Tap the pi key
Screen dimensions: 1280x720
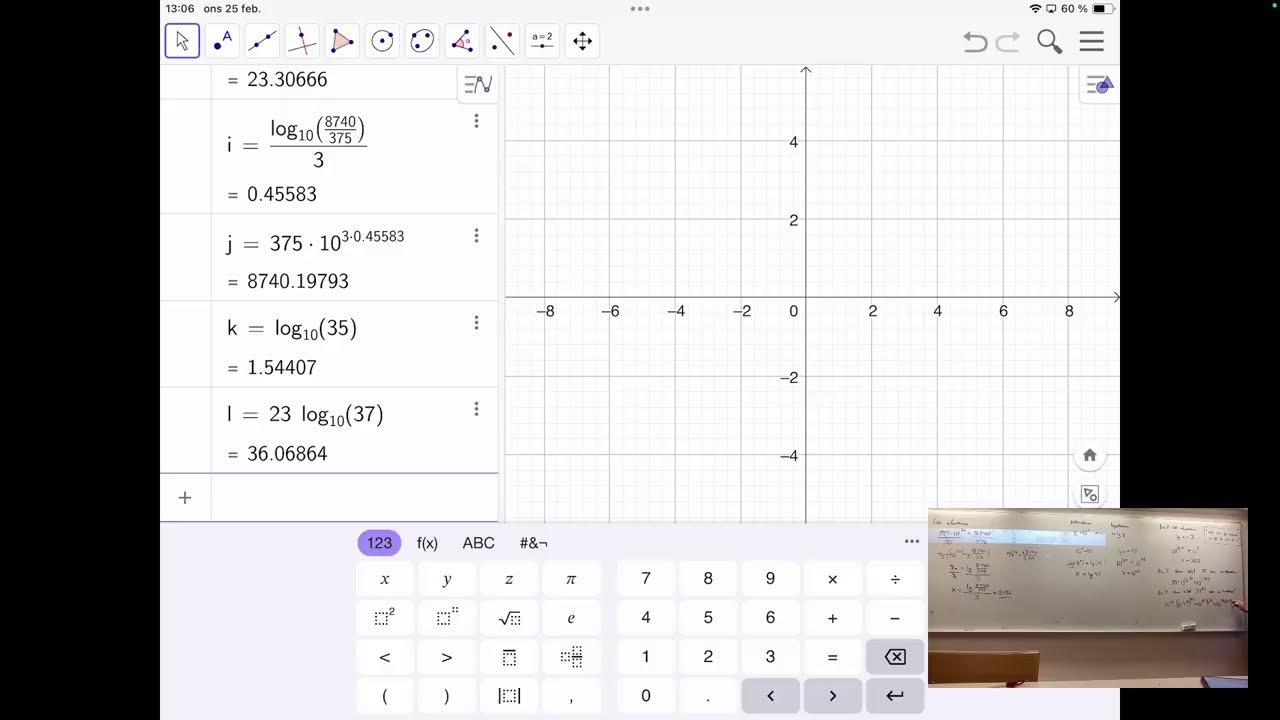click(x=571, y=579)
